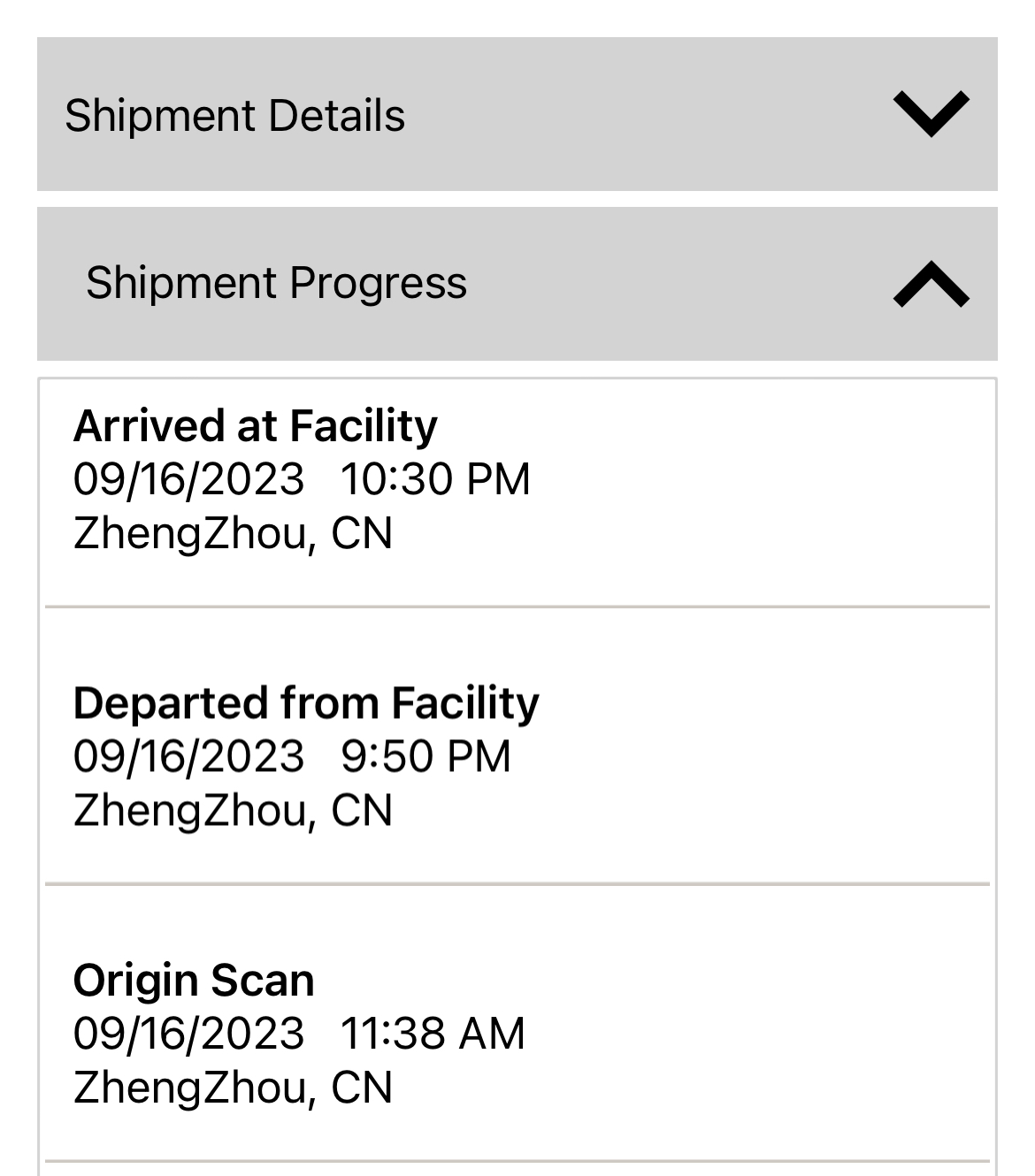The height and width of the screenshot is (1176, 1035).
Task: Select the Shipment Progress header label
Action: tap(276, 283)
